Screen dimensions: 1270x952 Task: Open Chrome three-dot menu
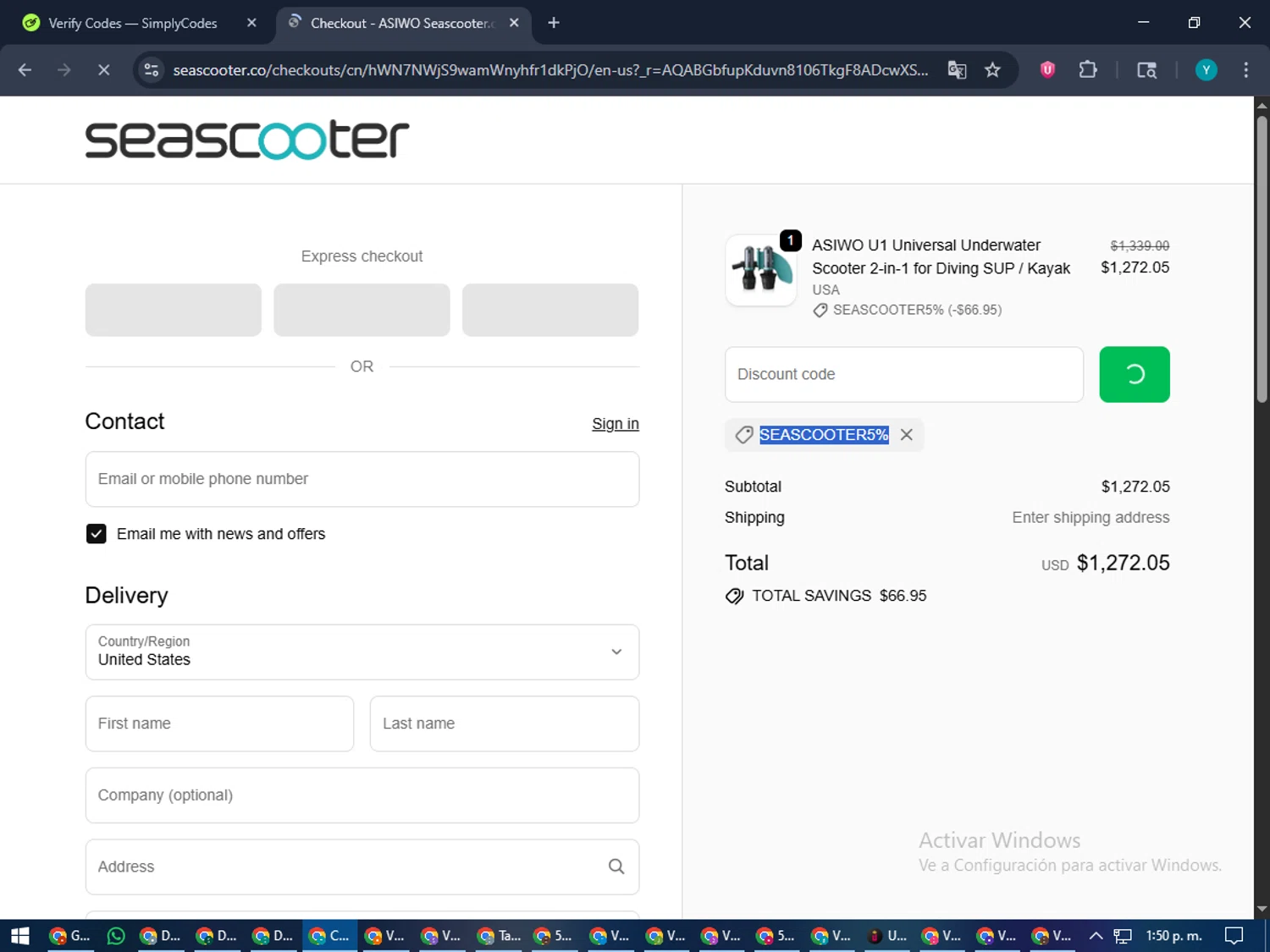(1245, 70)
